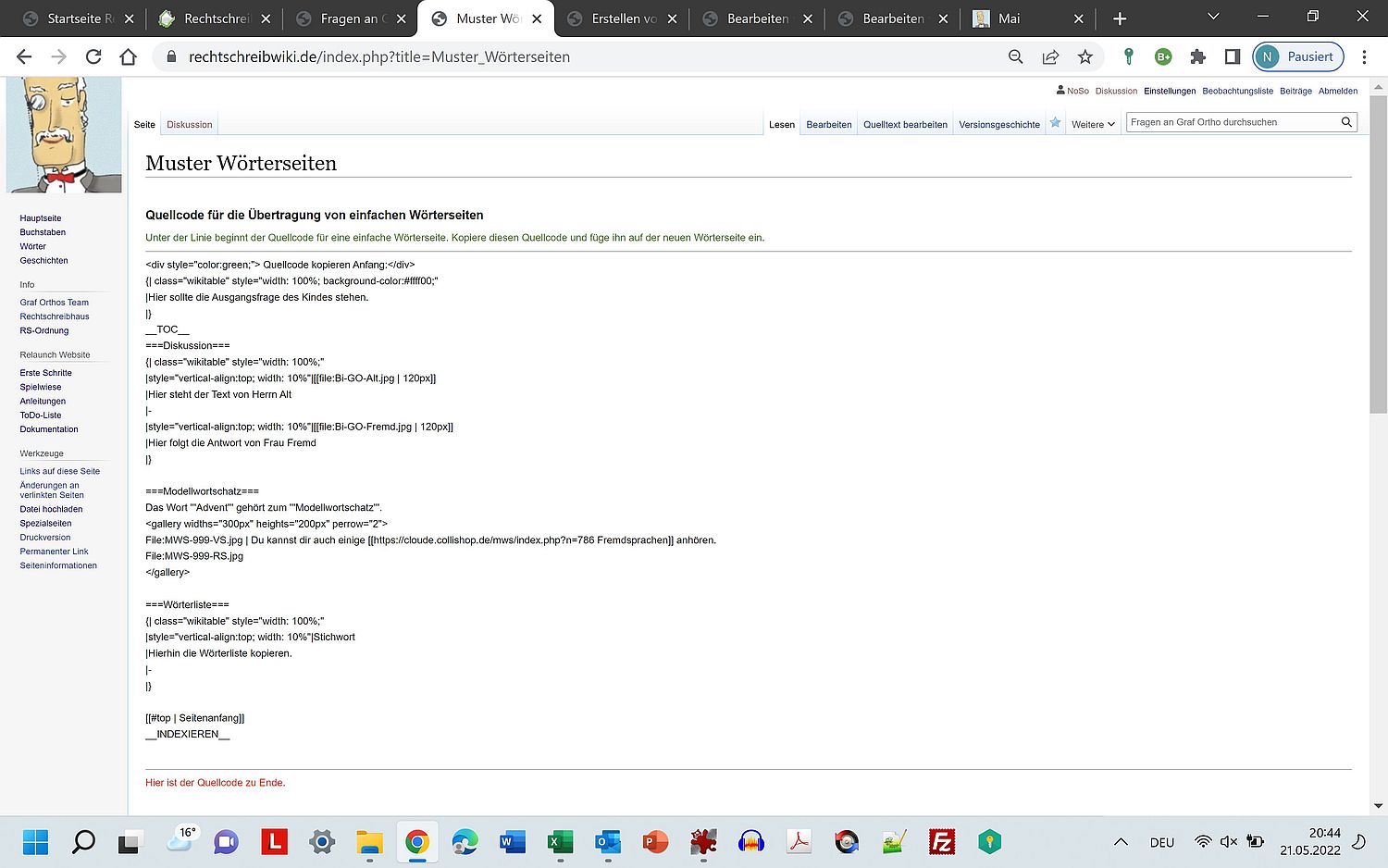Click the browser home icon
This screenshot has height=868, width=1388.
coord(129,56)
